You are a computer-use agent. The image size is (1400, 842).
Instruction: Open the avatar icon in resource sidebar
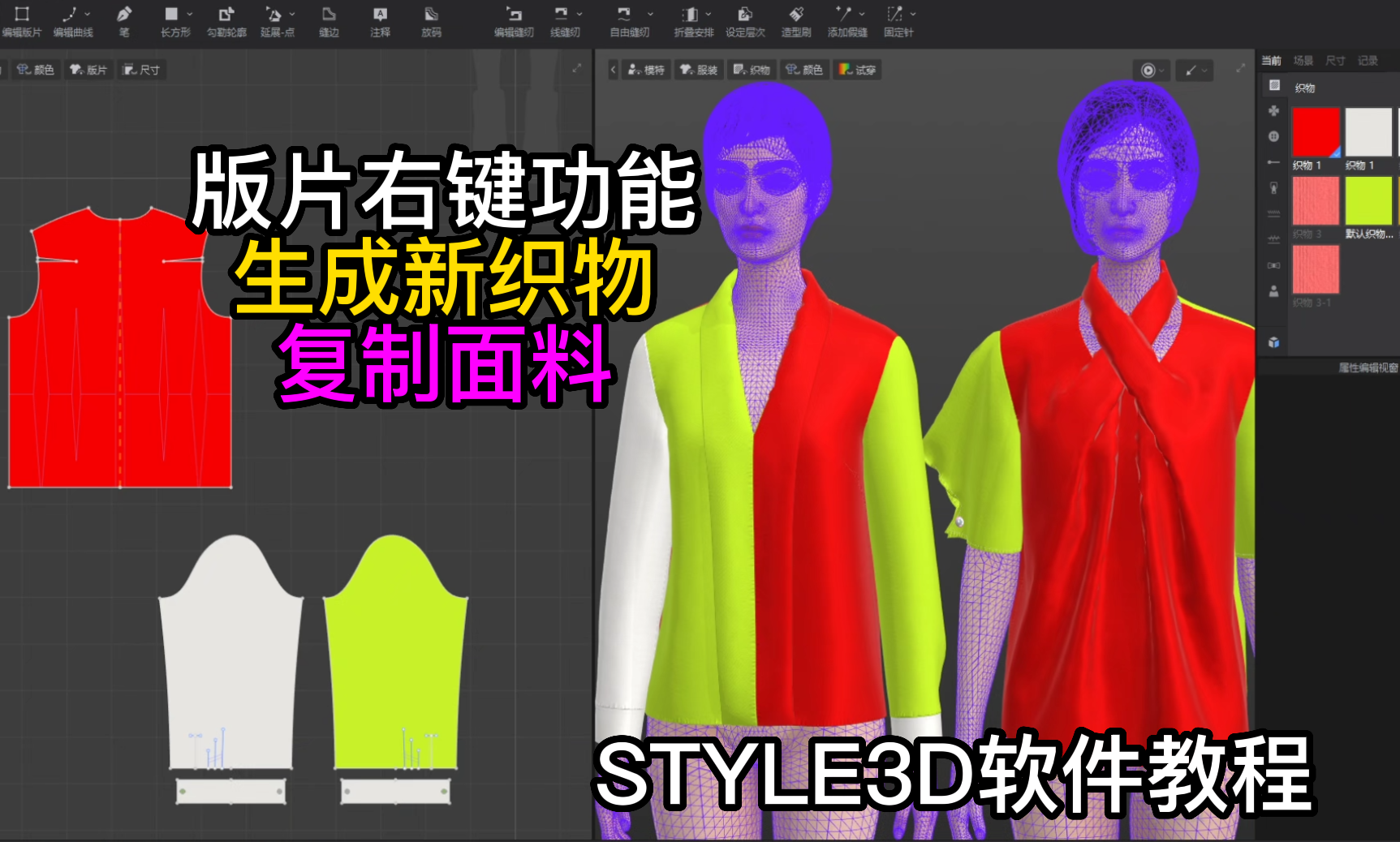click(1273, 290)
